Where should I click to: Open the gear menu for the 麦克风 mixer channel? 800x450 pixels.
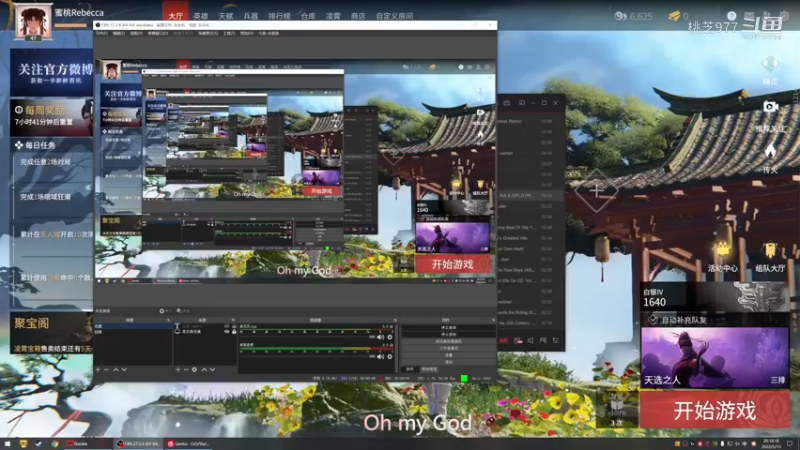click(390, 337)
